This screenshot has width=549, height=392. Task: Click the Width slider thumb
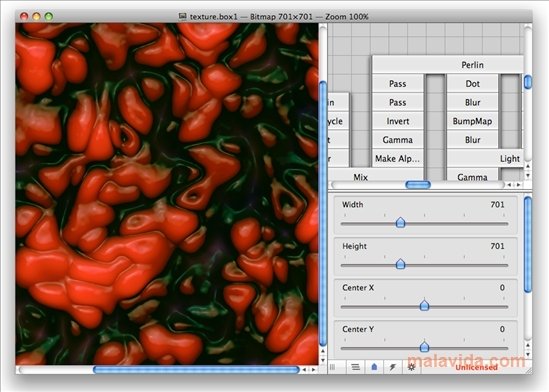tap(400, 223)
